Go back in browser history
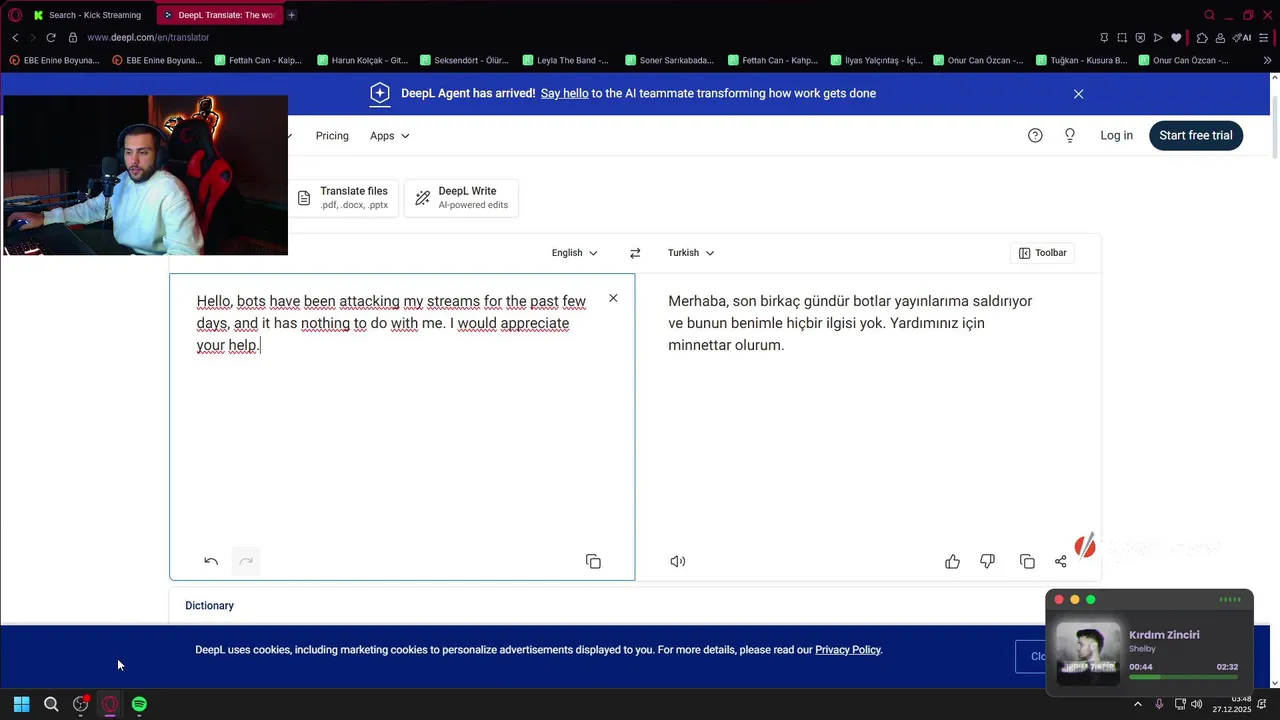The image size is (1280, 720). coord(15,37)
